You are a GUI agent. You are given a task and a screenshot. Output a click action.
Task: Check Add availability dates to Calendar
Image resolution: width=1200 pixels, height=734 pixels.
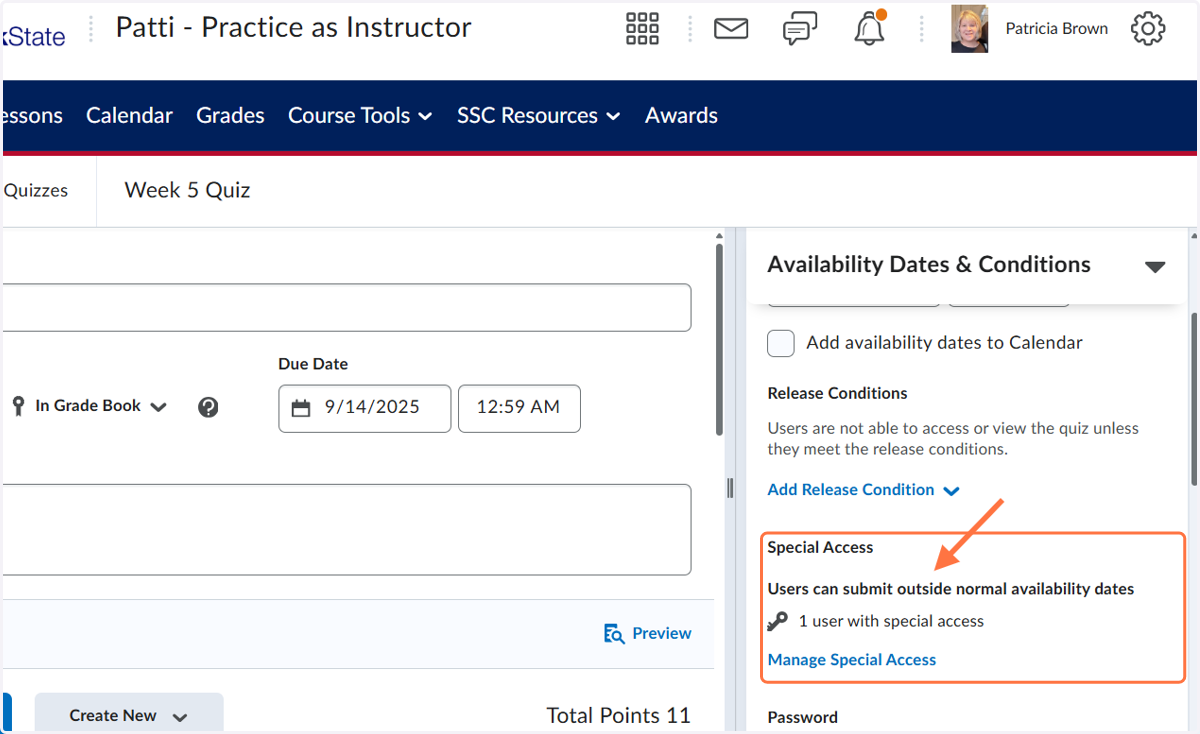click(x=781, y=343)
